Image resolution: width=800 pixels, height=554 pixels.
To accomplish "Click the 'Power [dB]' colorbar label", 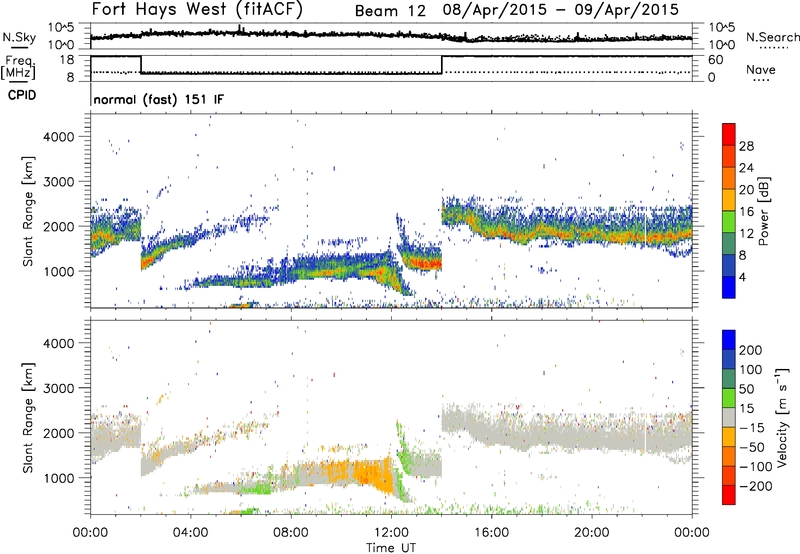I will tap(763, 211).
